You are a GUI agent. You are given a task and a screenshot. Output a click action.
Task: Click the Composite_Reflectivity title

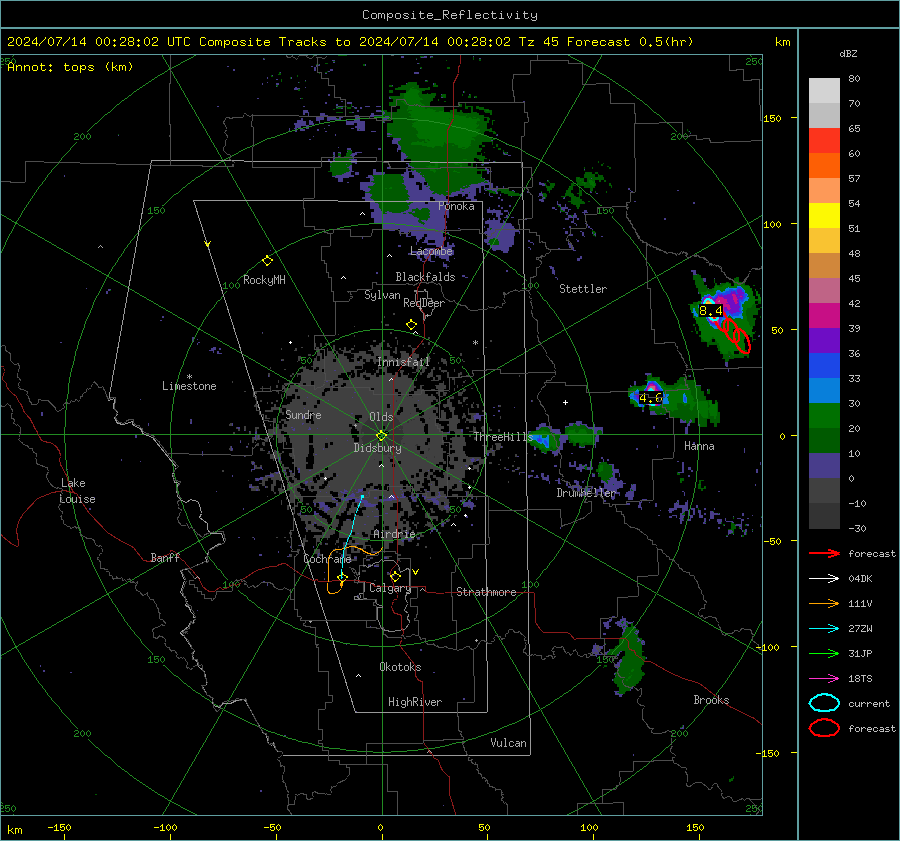coord(450,15)
